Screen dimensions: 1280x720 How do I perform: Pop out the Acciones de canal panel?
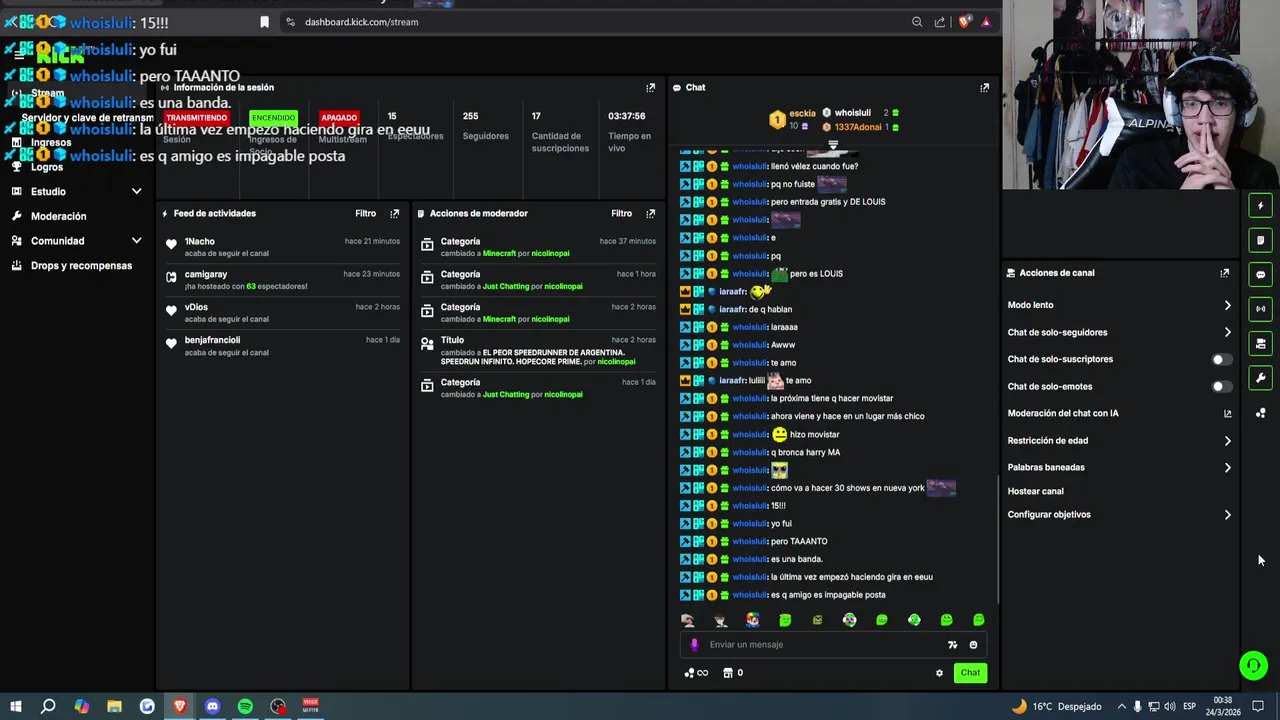(1224, 273)
